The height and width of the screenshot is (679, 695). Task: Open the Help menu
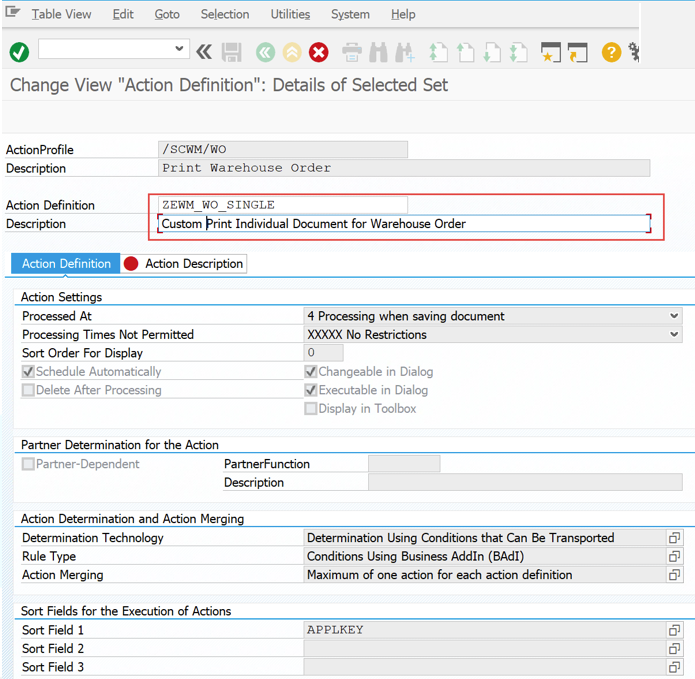403,14
